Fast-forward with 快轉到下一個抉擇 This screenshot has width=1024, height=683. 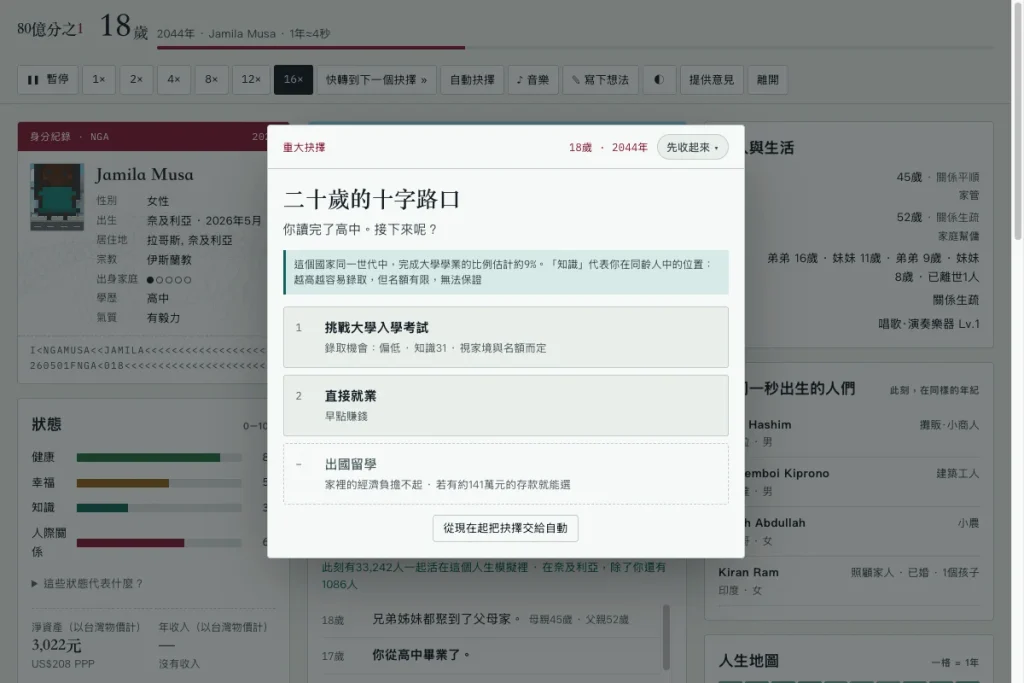(x=376, y=80)
